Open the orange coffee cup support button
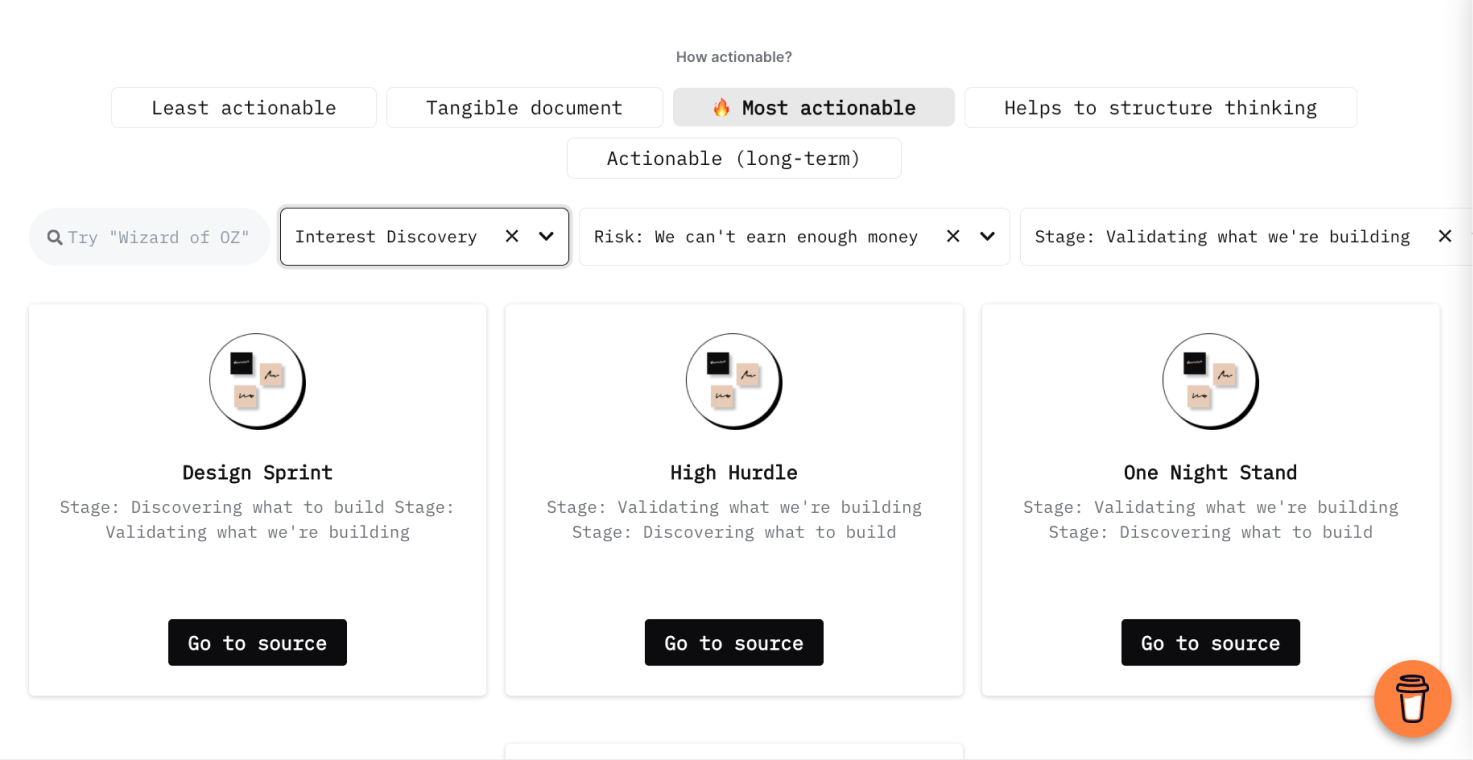Image resolution: width=1473 pixels, height=760 pixels. 1412,699
